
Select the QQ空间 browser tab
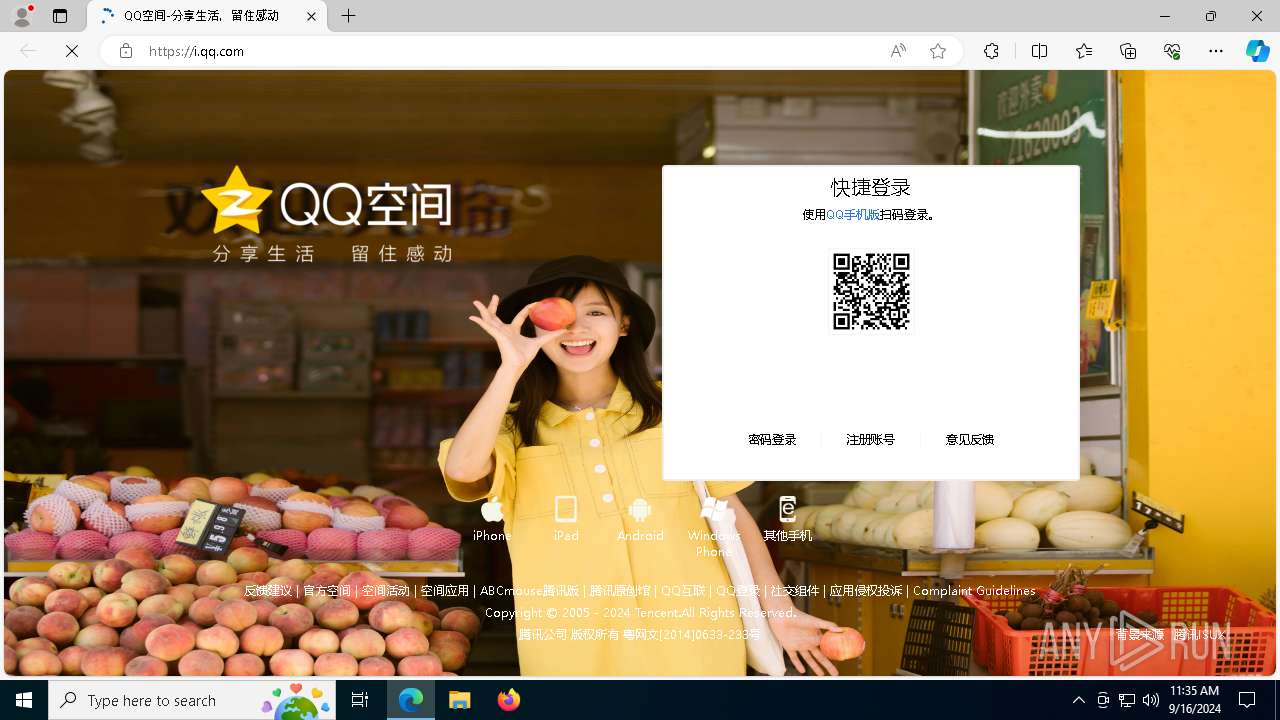pyautogui.click(x=208, y=16)
